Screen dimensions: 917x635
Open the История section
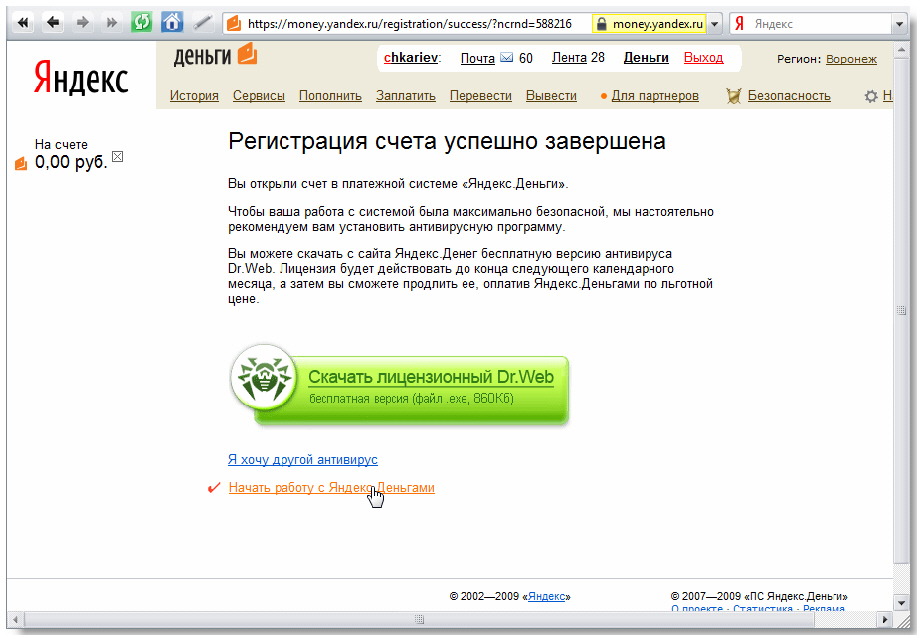tap(194, 96)
